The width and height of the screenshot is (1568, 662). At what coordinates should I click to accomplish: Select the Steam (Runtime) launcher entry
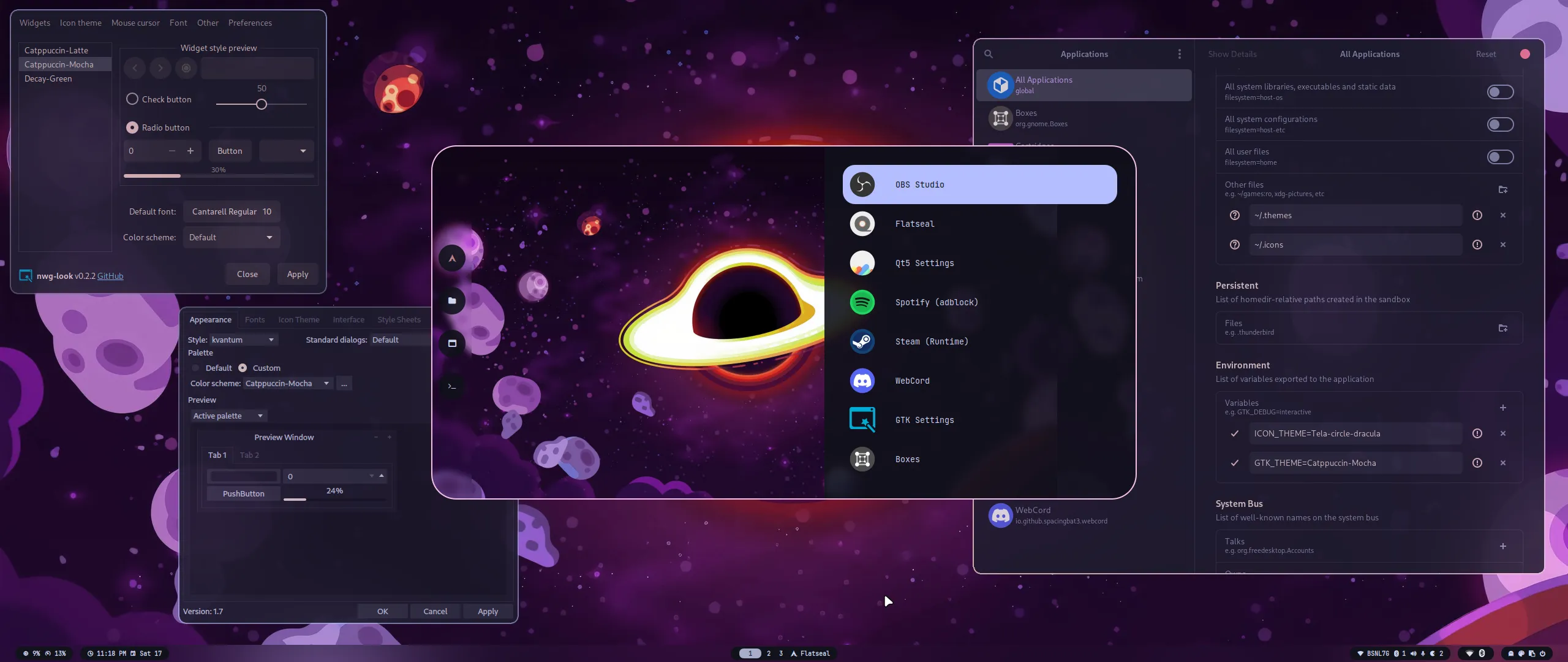point(931,341)
